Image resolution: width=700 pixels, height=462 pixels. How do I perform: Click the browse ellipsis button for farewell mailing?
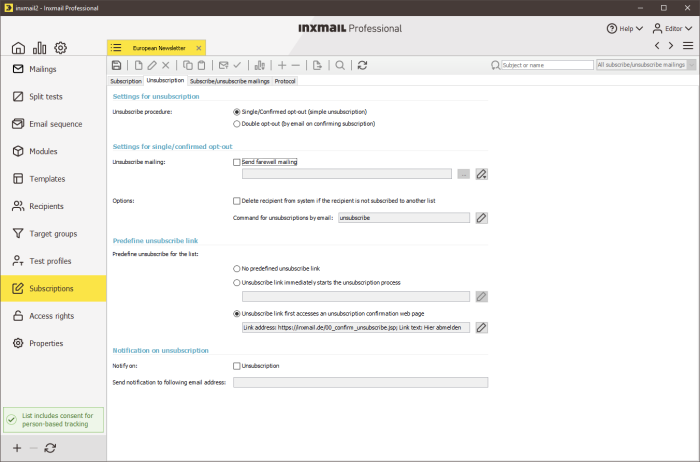[x=463, y=174]
